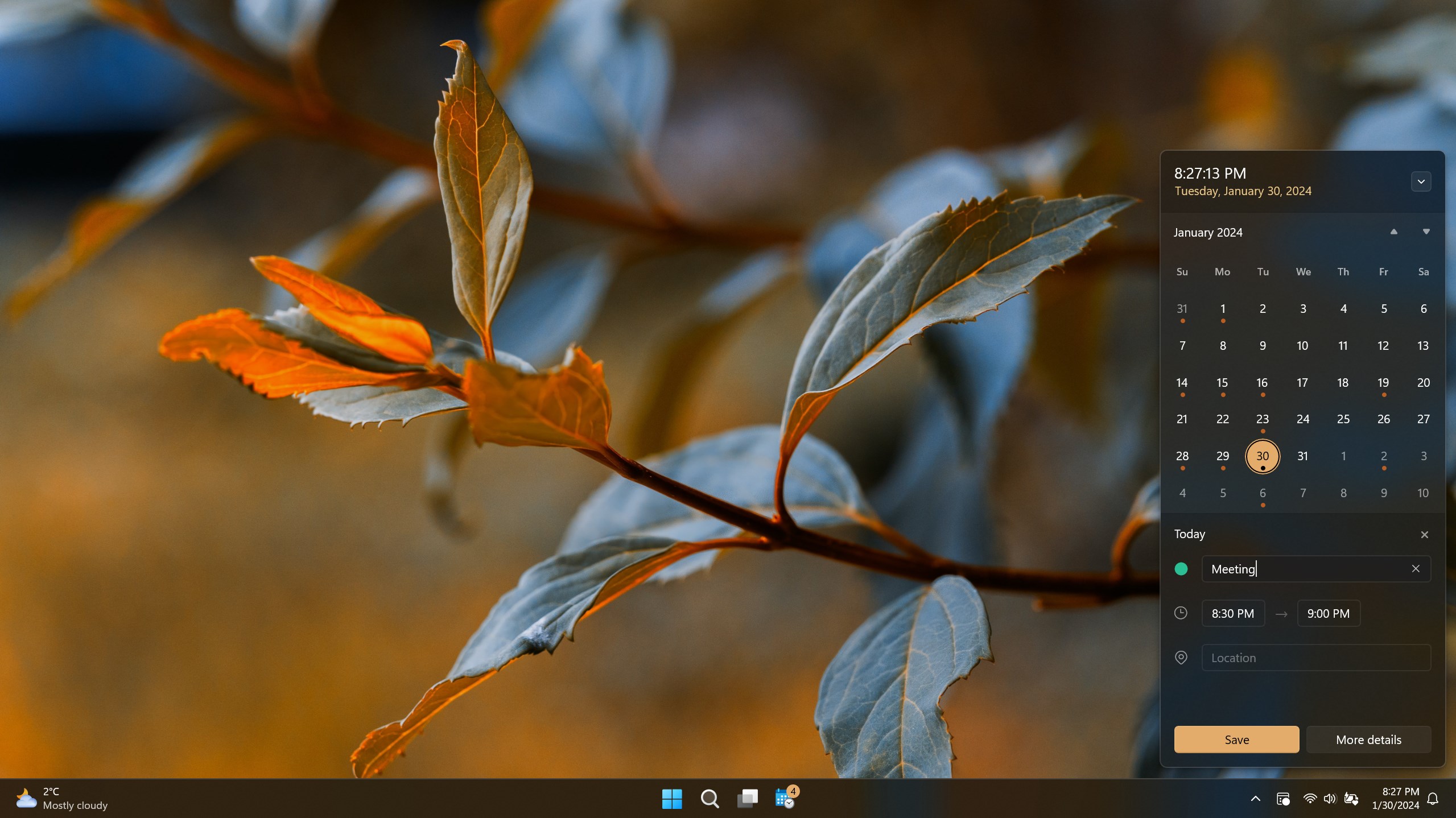This screenshot has width=1456, height=818.
Task: Open the Start menu
Action: 672,798
